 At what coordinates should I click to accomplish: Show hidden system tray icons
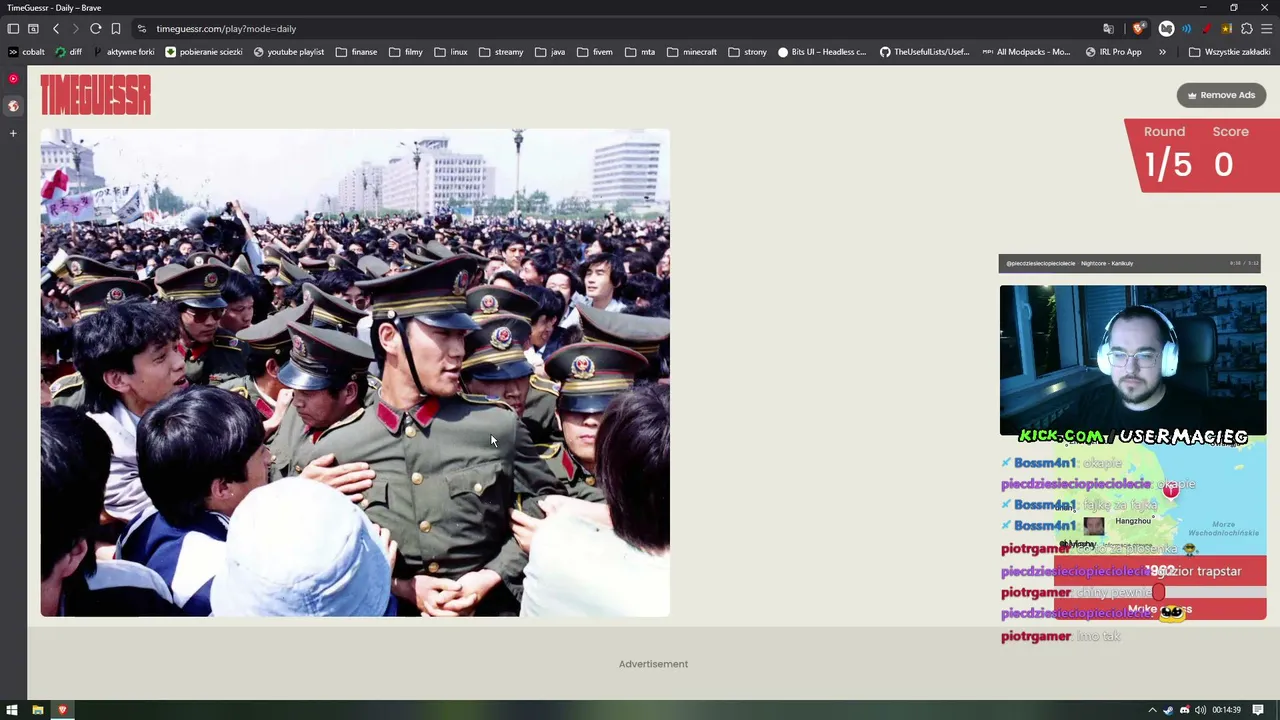point(1152,710)
